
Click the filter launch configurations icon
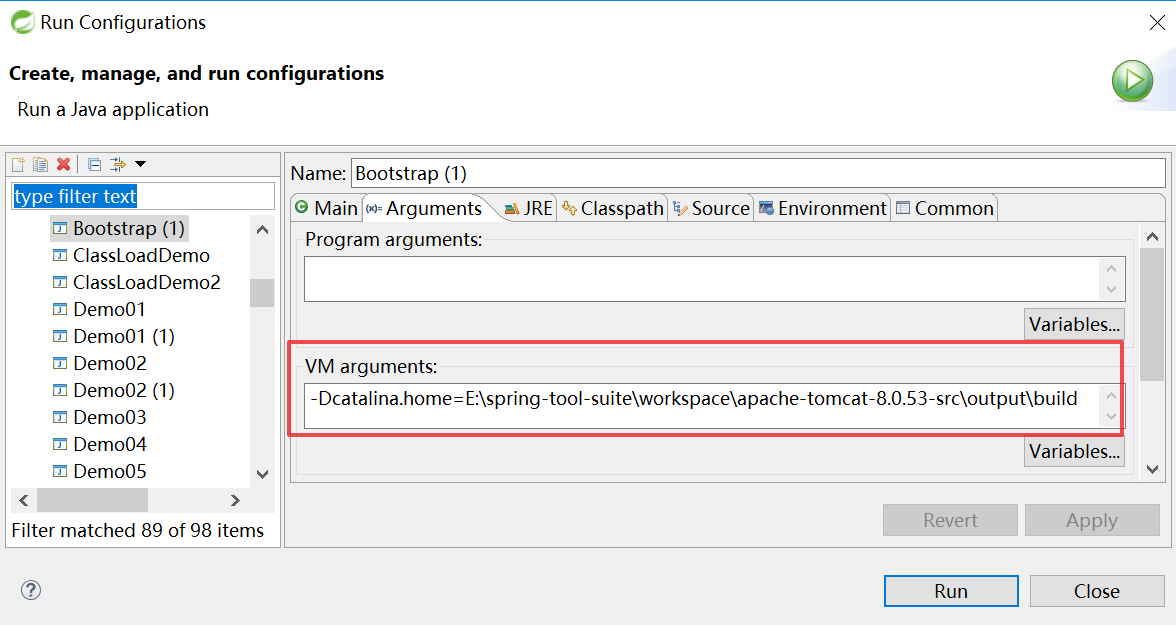point(117,164)
